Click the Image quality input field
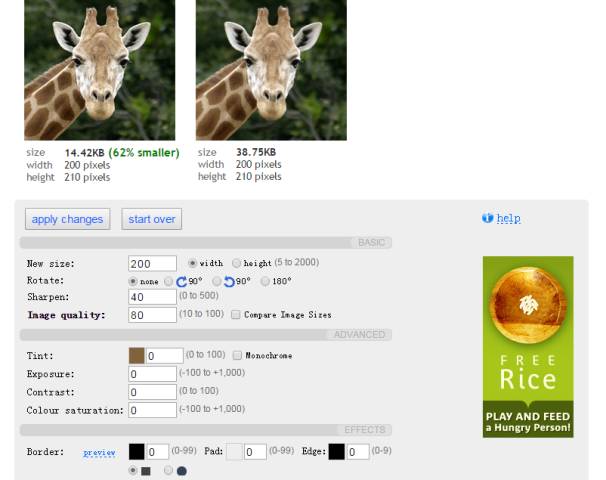The image size is (606, 480). 152,315
